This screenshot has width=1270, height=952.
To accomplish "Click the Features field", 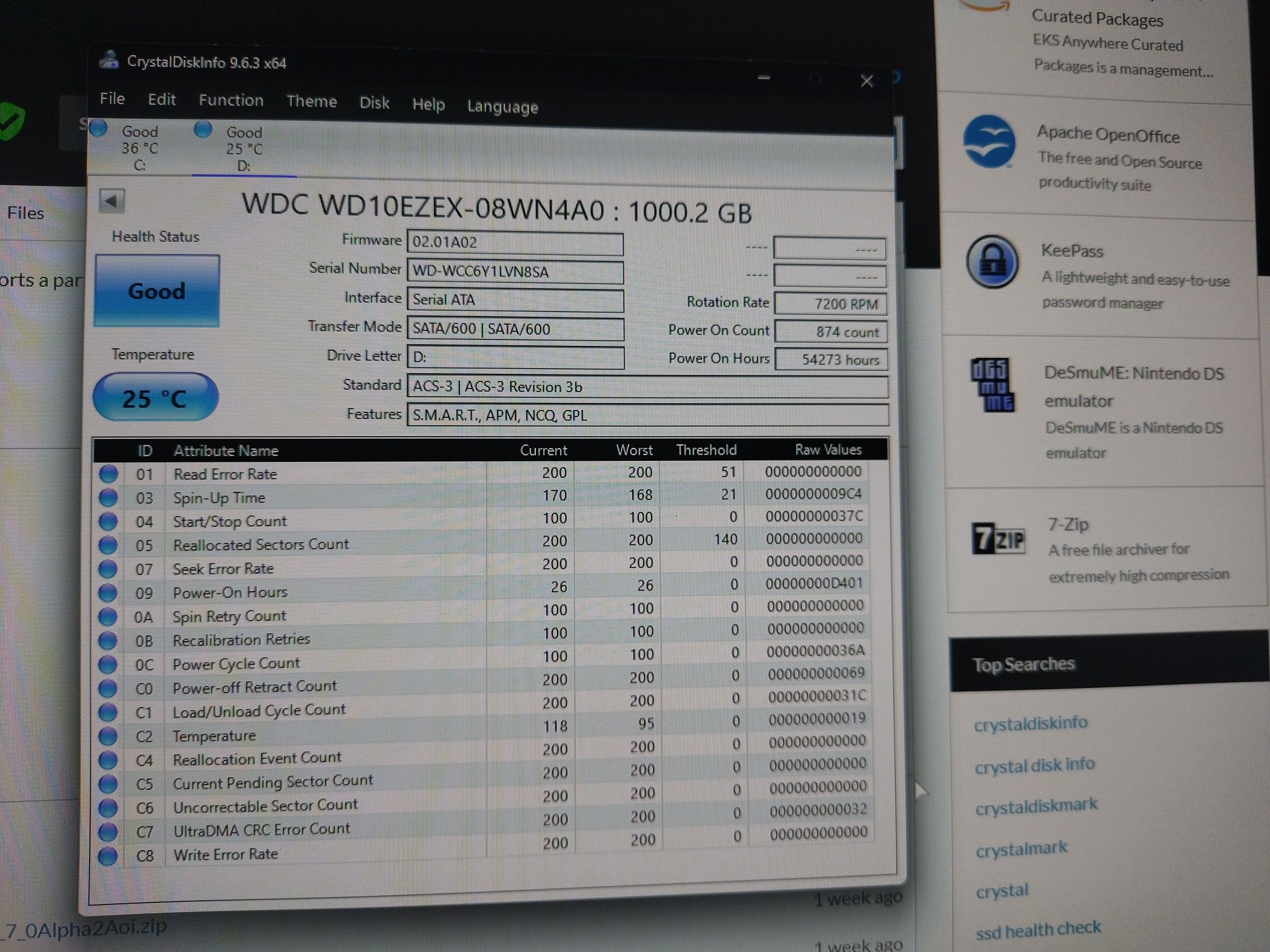I will click(x=647, y=416).
